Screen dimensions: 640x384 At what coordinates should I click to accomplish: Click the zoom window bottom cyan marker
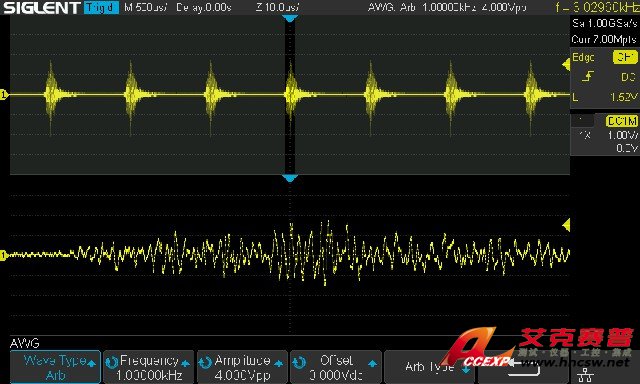click(x=290, y=178)
